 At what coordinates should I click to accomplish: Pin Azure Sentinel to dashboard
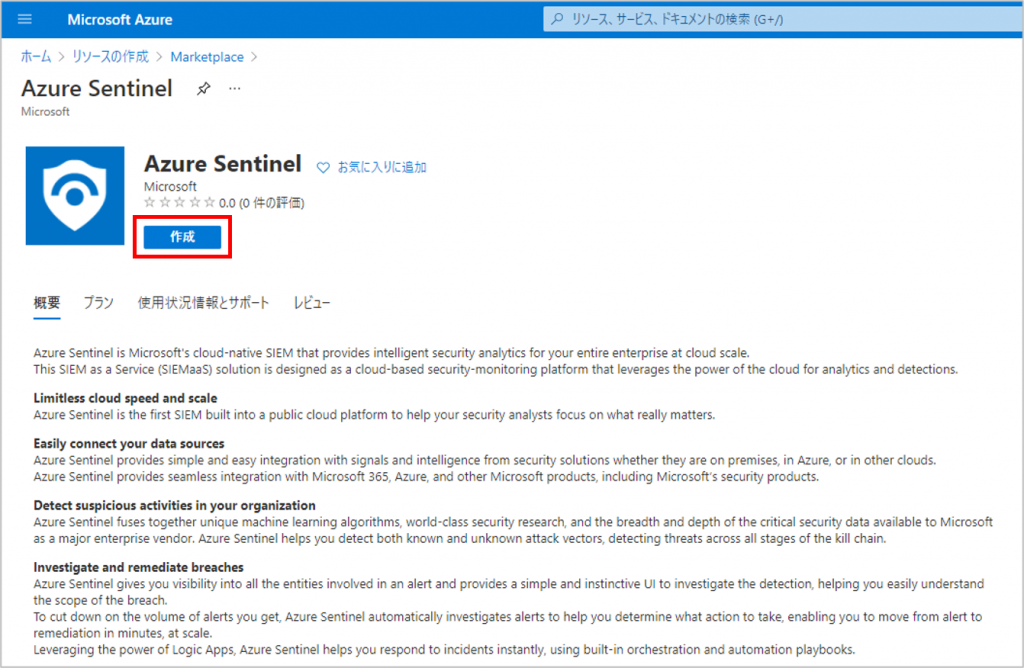point(204,88)
